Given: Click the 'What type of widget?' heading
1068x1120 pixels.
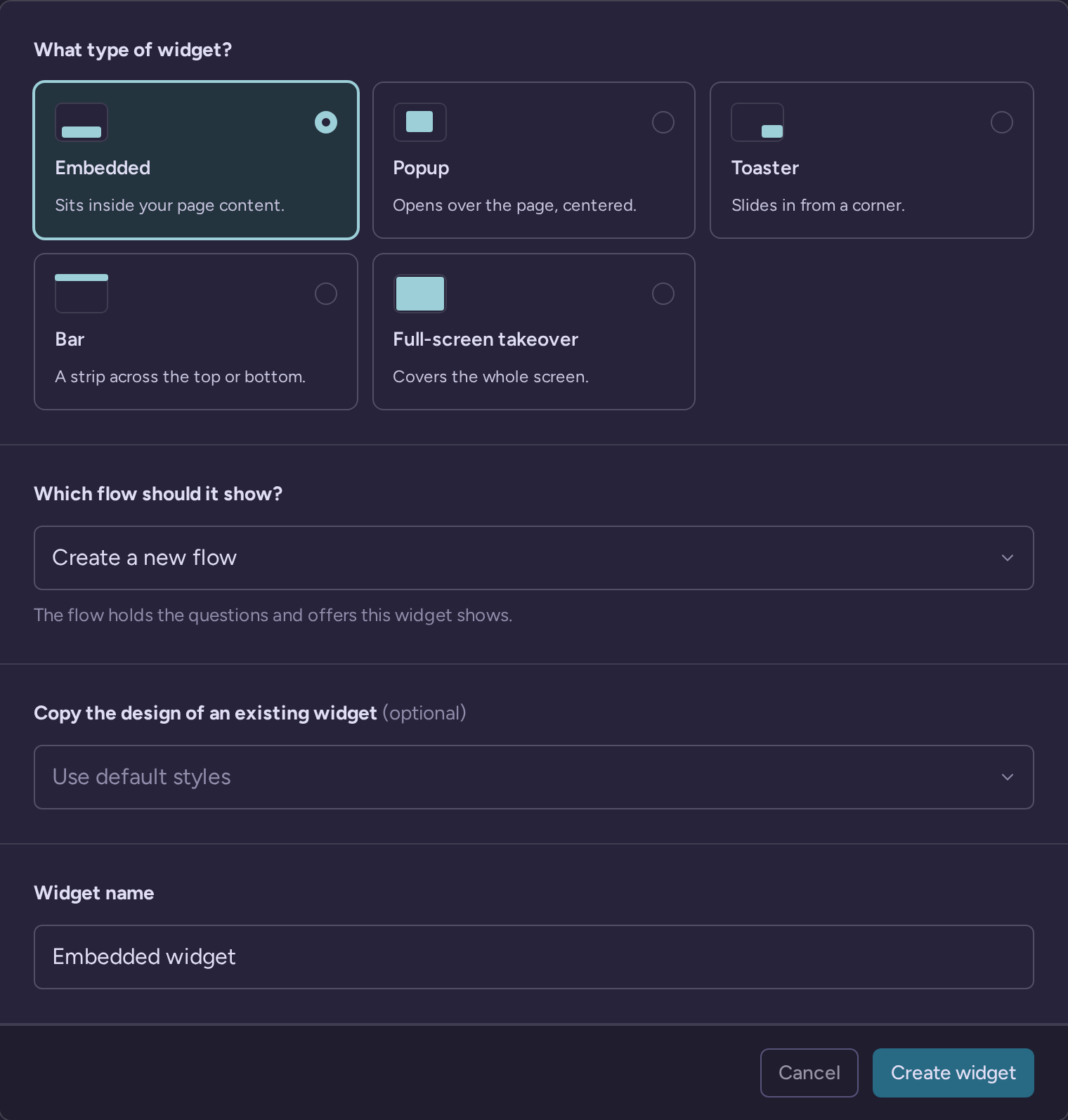Looking at the screenshot, I should 133,50.
